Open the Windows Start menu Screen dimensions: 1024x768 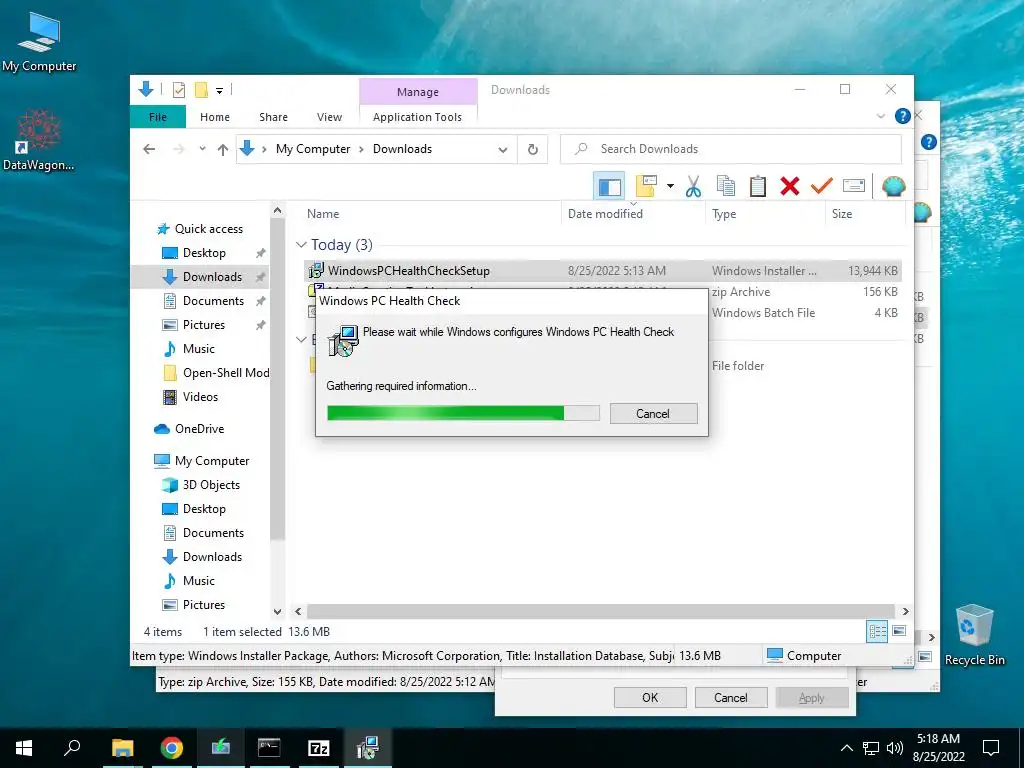(x=24, y=748)
